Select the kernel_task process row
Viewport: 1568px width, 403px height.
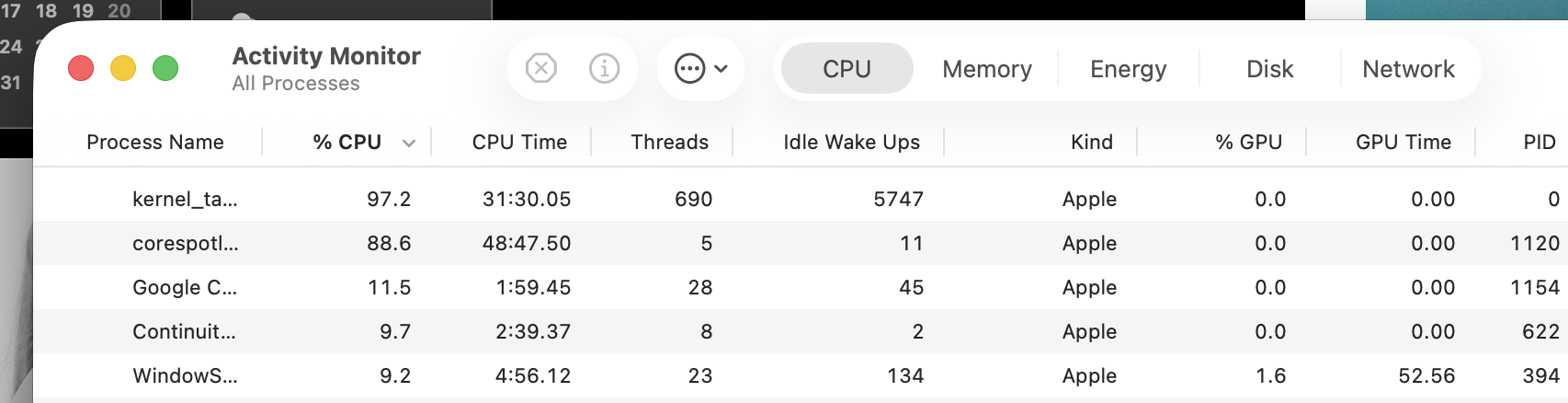(x=185, y=199)
